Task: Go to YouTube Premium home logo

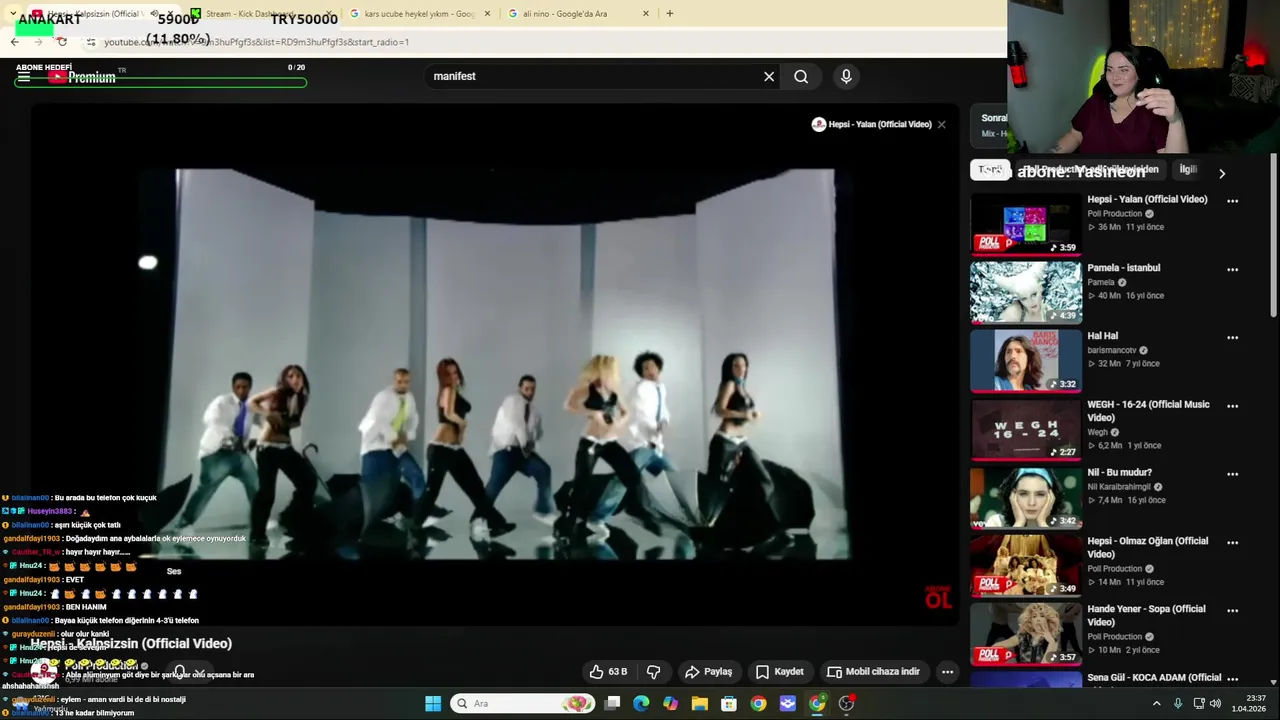Action: click(x=84, y=77)
